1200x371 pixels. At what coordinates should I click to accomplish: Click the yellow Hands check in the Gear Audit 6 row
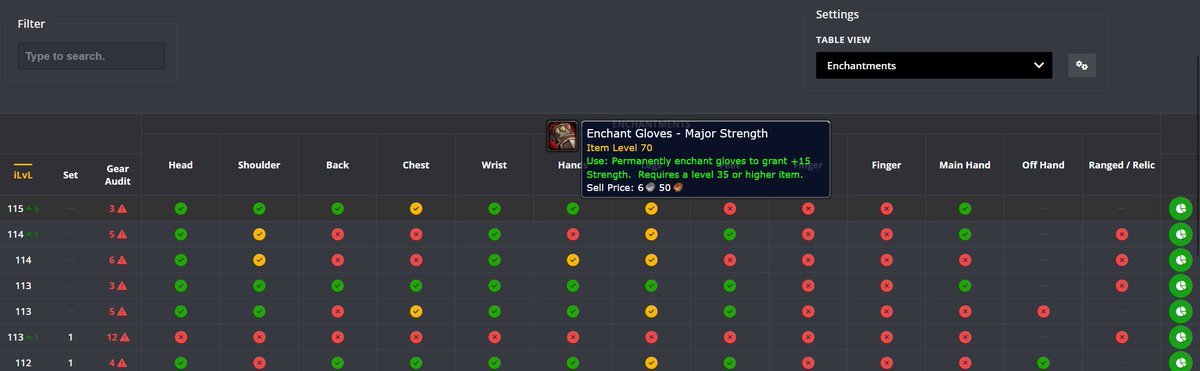[x=573, y=260]
